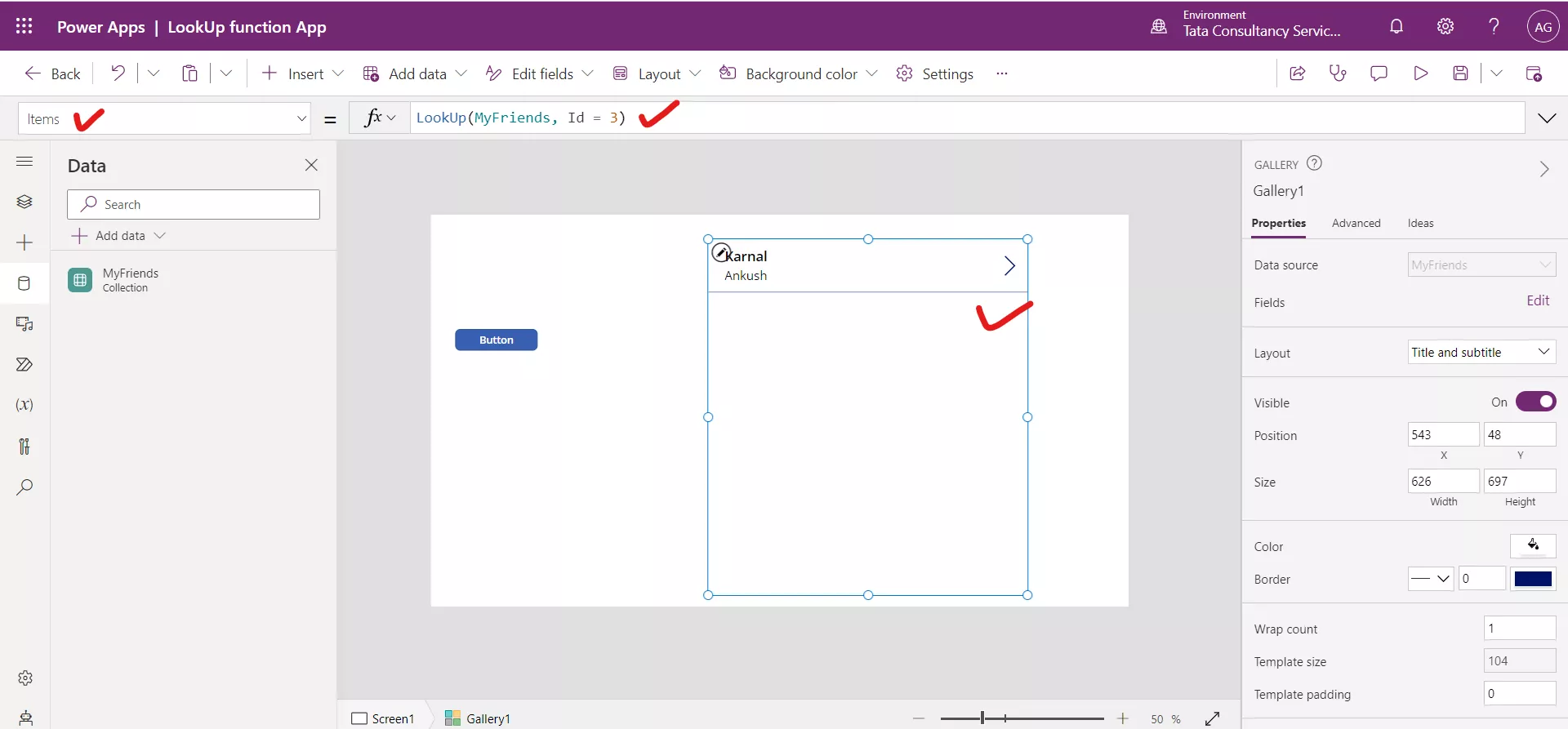Viewport: 1568px width, 729px height.
Task: Click the gallery help question icon
Action: tap(1314, 163)
